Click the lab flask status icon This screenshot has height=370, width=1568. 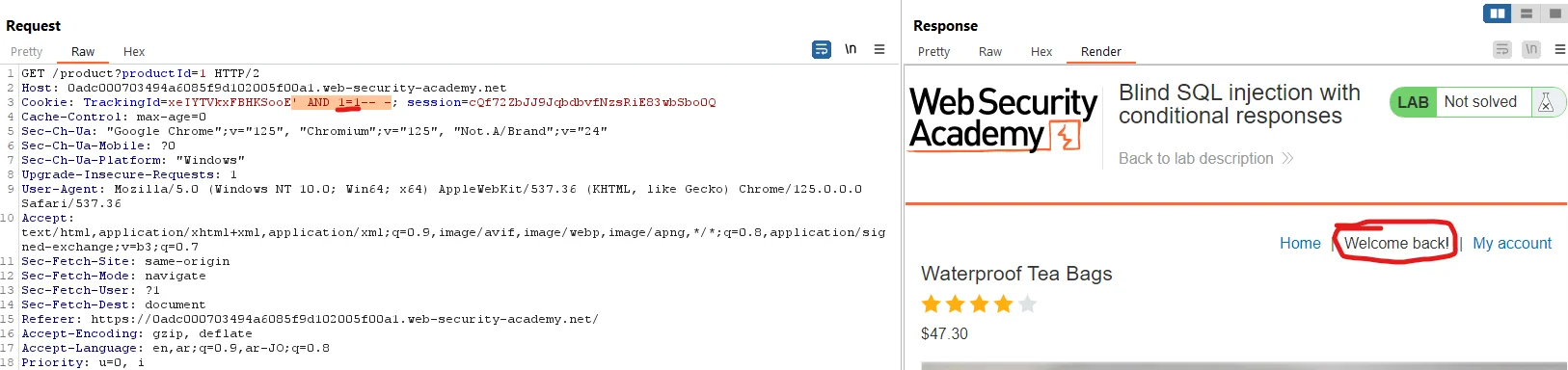pos(1546,102)
